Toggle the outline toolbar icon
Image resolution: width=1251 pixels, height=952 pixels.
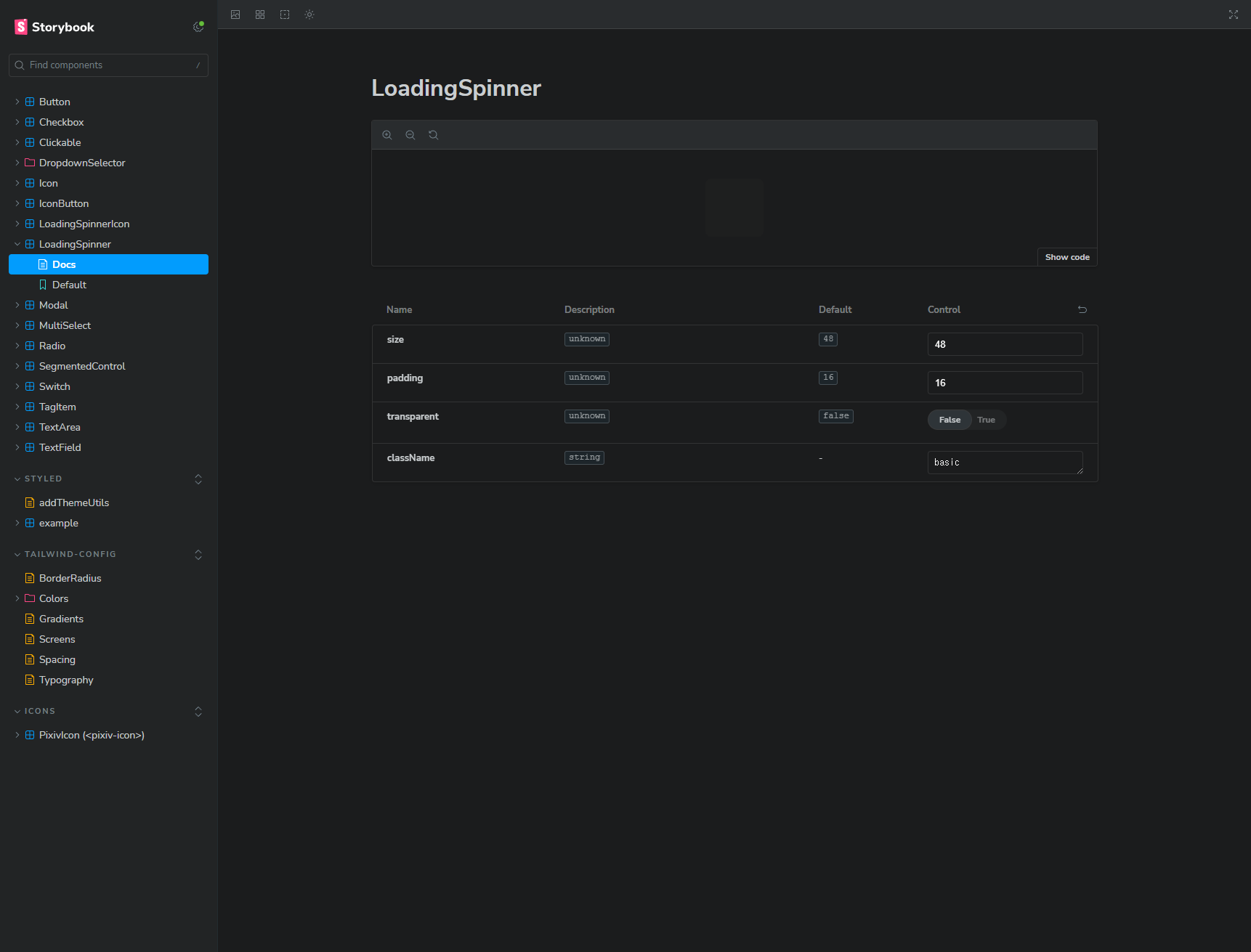285,15
